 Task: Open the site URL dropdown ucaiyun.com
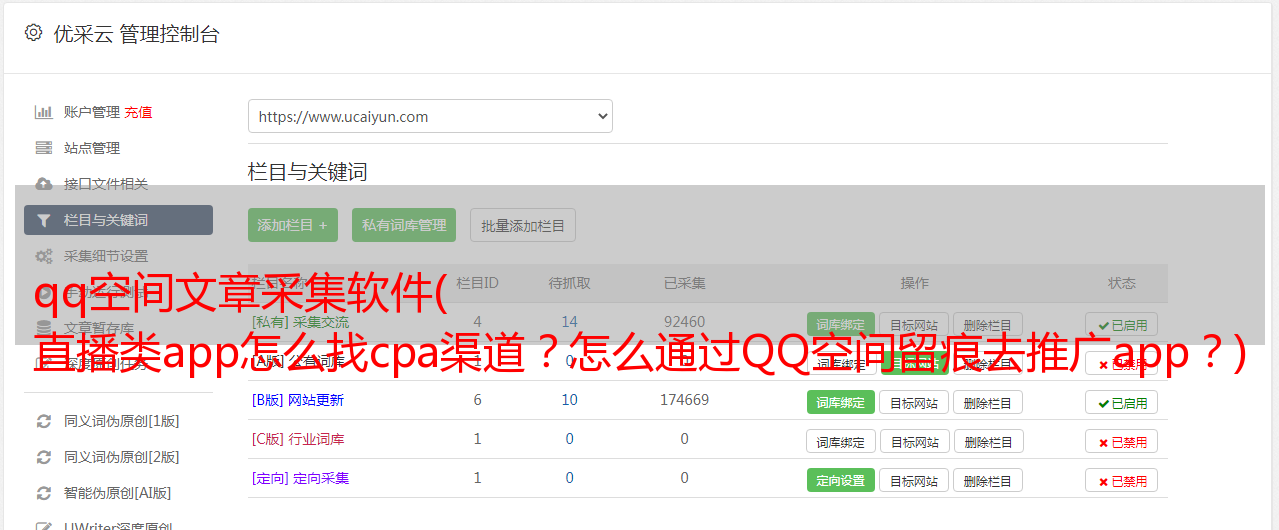click(430, 116)
